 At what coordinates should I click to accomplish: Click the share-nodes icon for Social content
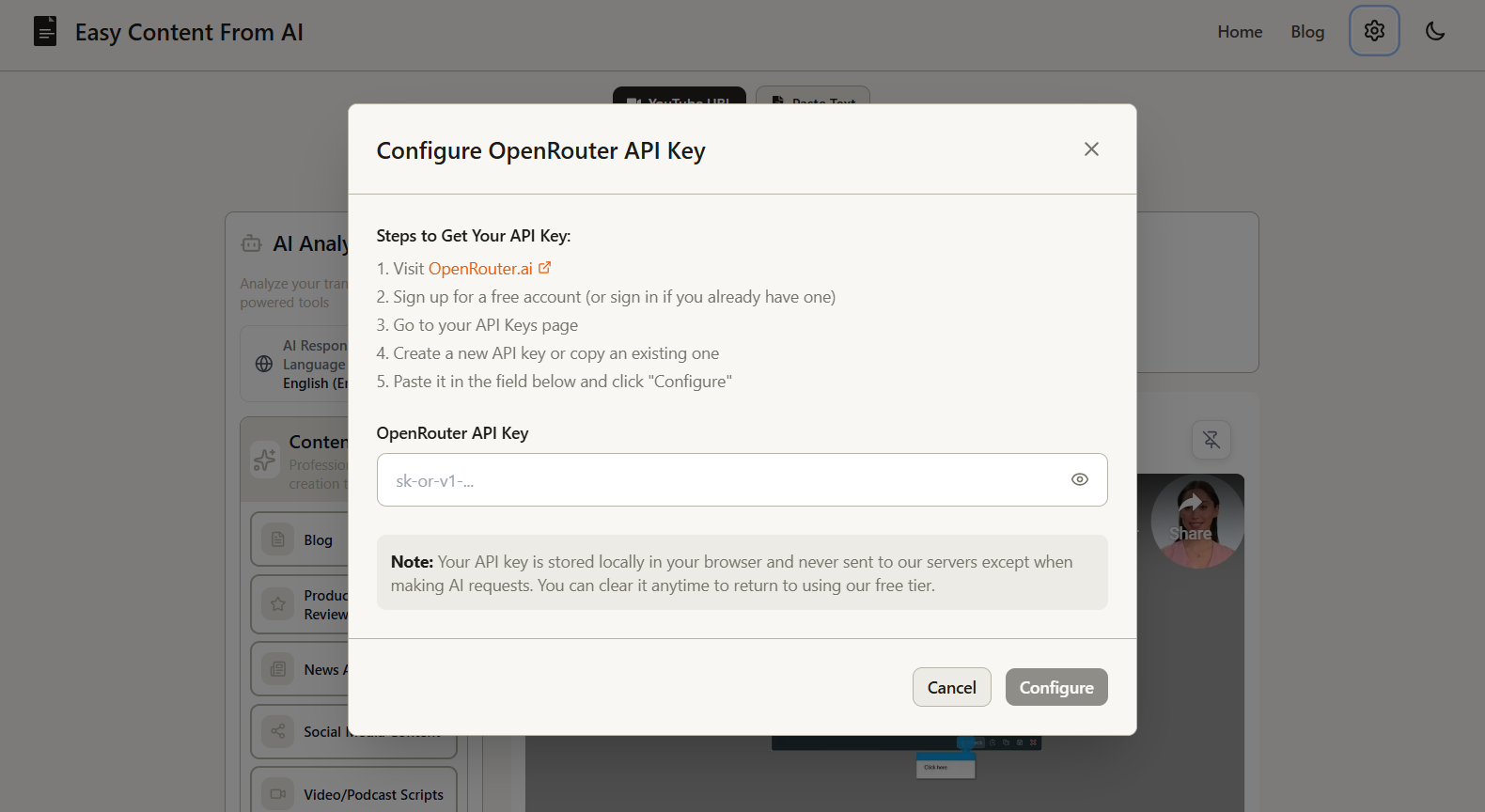(277, 731)
